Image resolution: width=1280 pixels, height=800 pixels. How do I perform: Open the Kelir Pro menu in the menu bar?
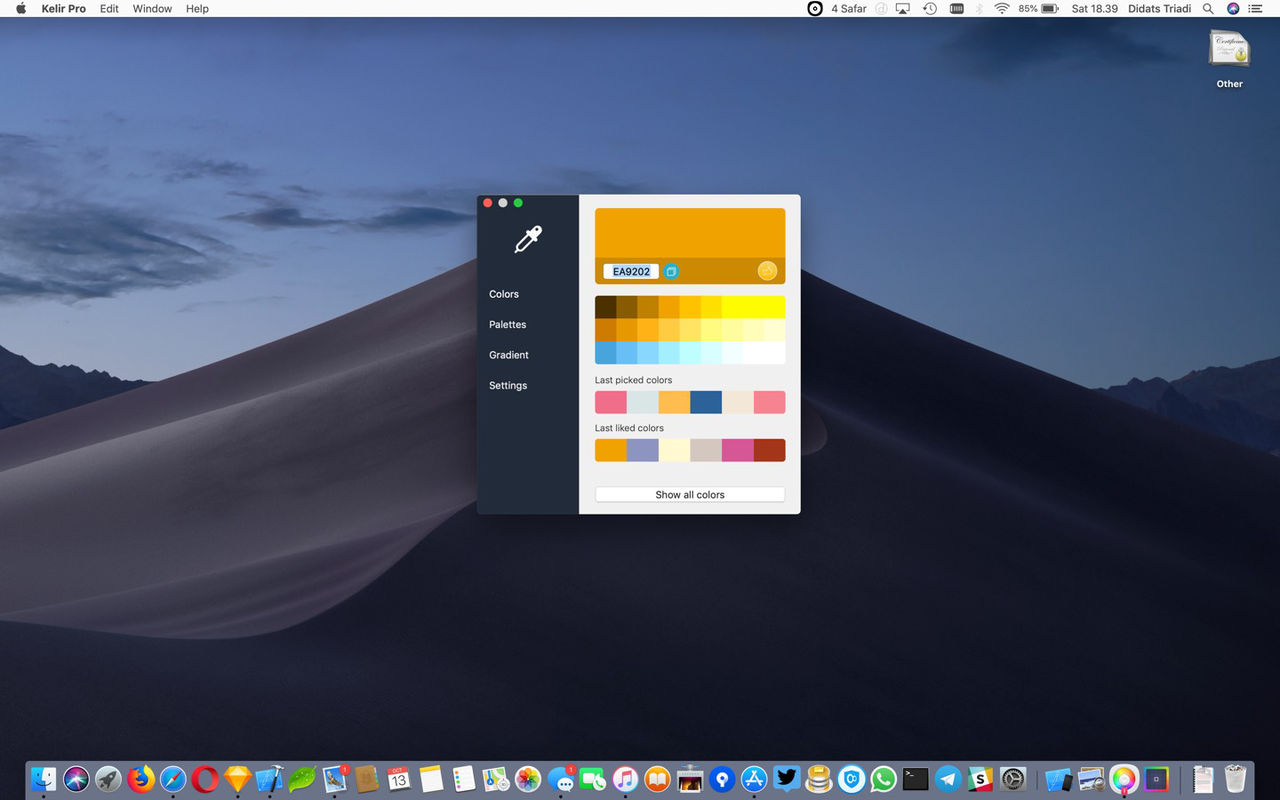[64, 8]
